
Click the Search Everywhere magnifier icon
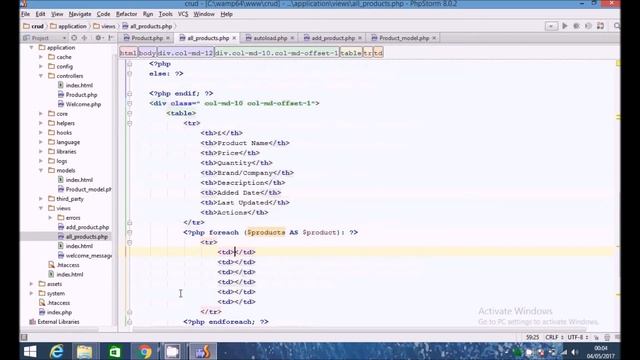(x=617, y=26)
